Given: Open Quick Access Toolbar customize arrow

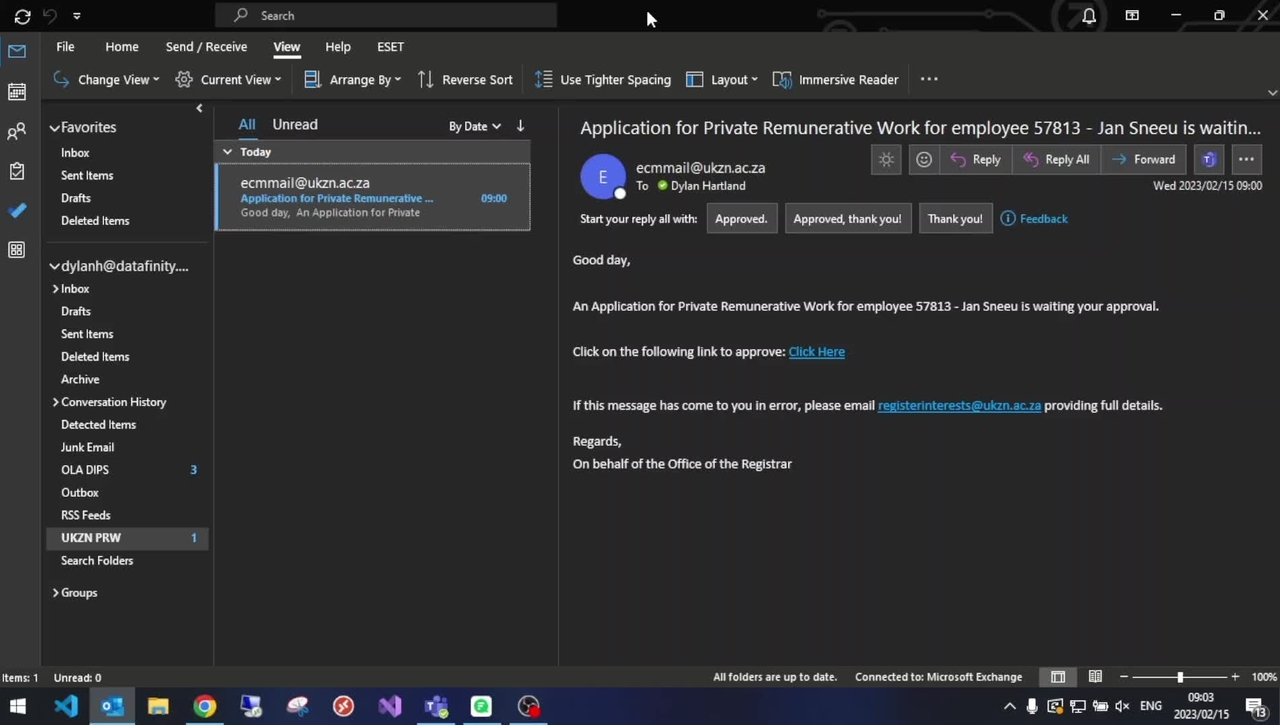Looking at the screenshot, I should point(77,16).
